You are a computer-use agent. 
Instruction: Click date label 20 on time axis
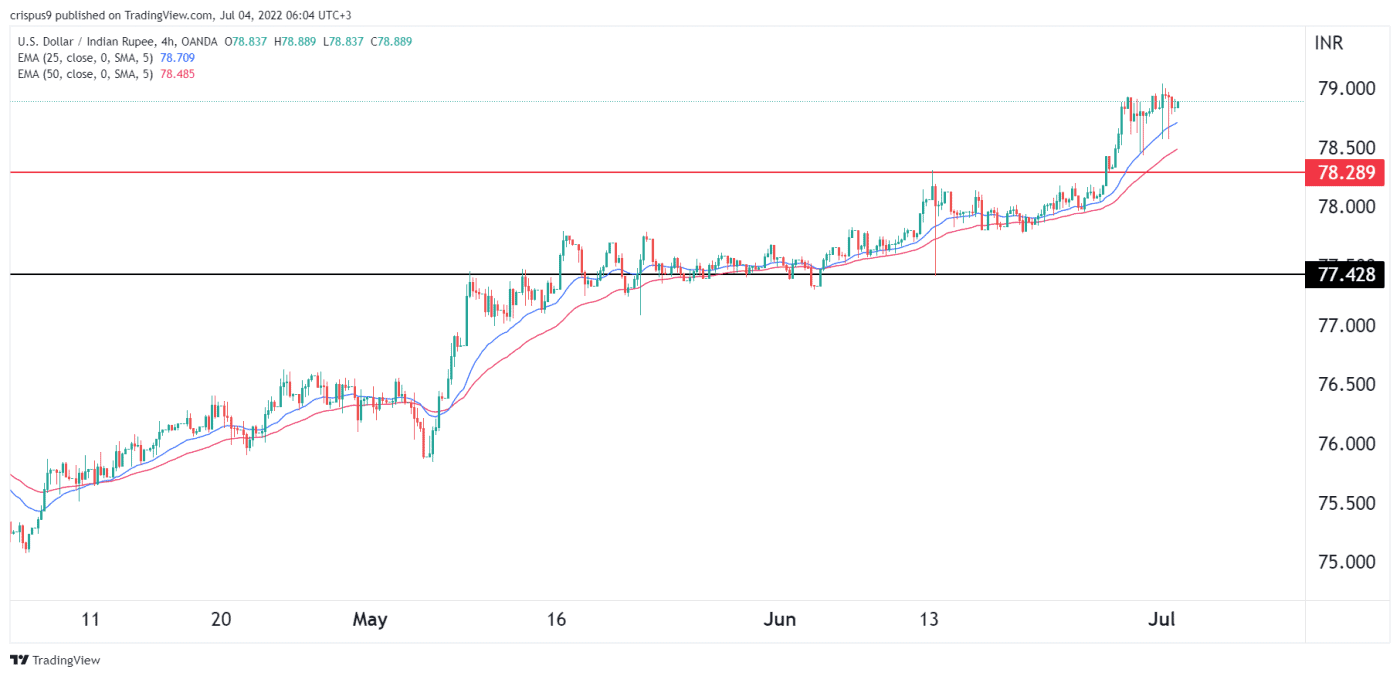(x=222, y=620)
